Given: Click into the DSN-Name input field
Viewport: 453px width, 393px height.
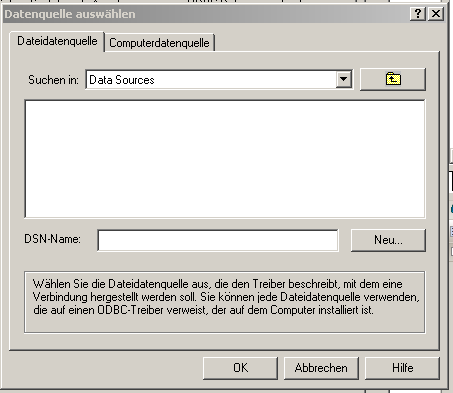Looking at the screenshot, I should pos(218,240).
